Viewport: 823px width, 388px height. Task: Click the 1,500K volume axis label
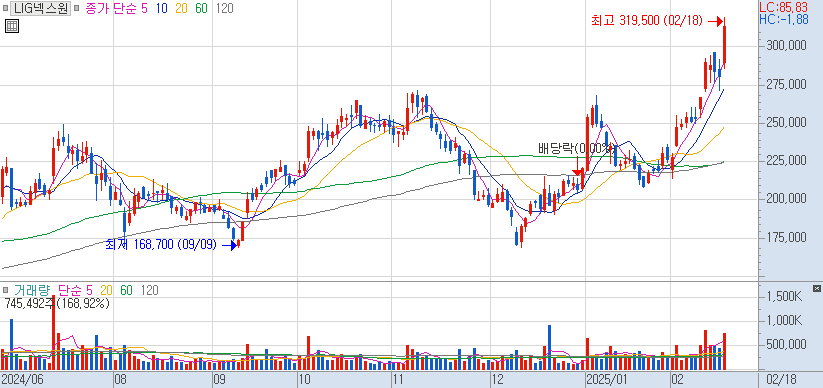pos(784,297)
